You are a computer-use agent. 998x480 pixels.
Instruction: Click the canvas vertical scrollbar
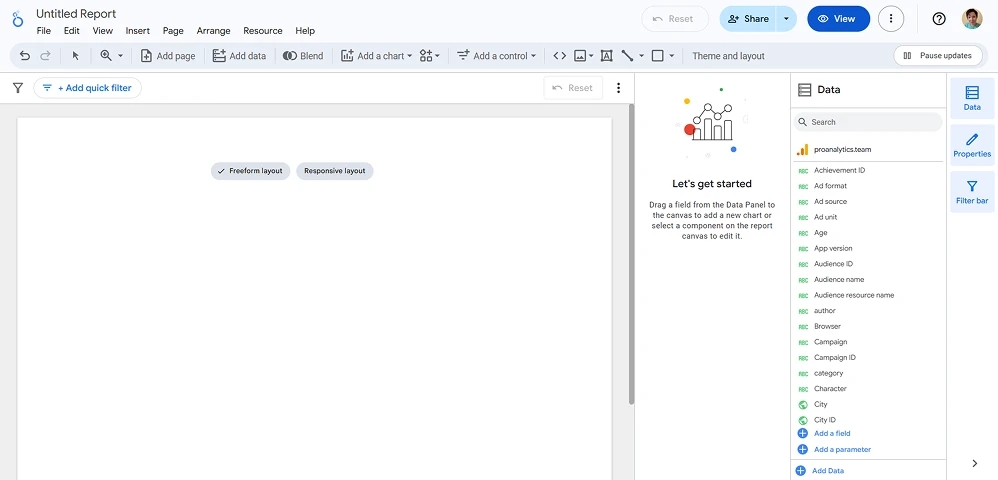click(631, 255)
